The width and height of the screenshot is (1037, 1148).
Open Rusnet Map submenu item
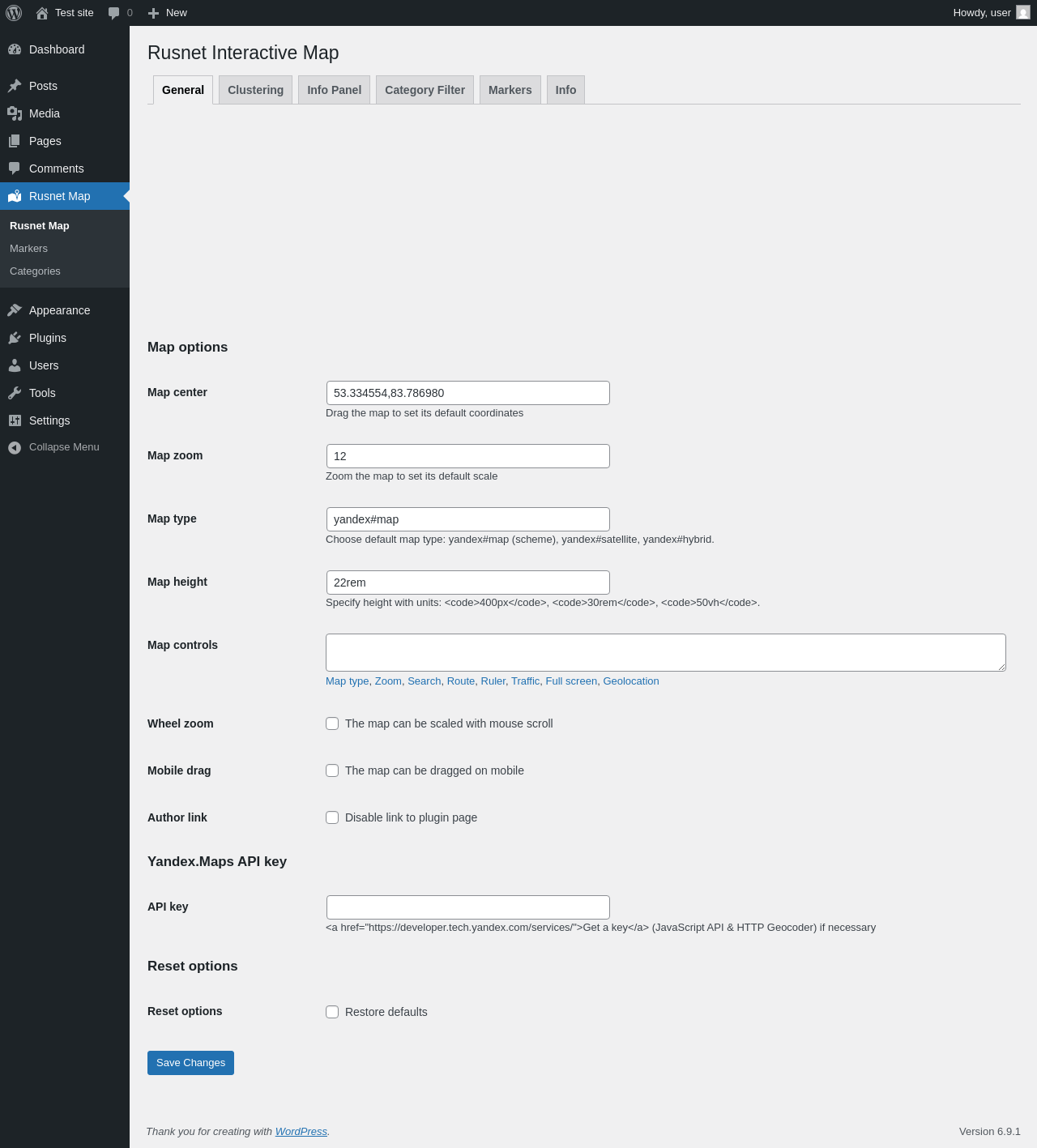coord(65,226)
